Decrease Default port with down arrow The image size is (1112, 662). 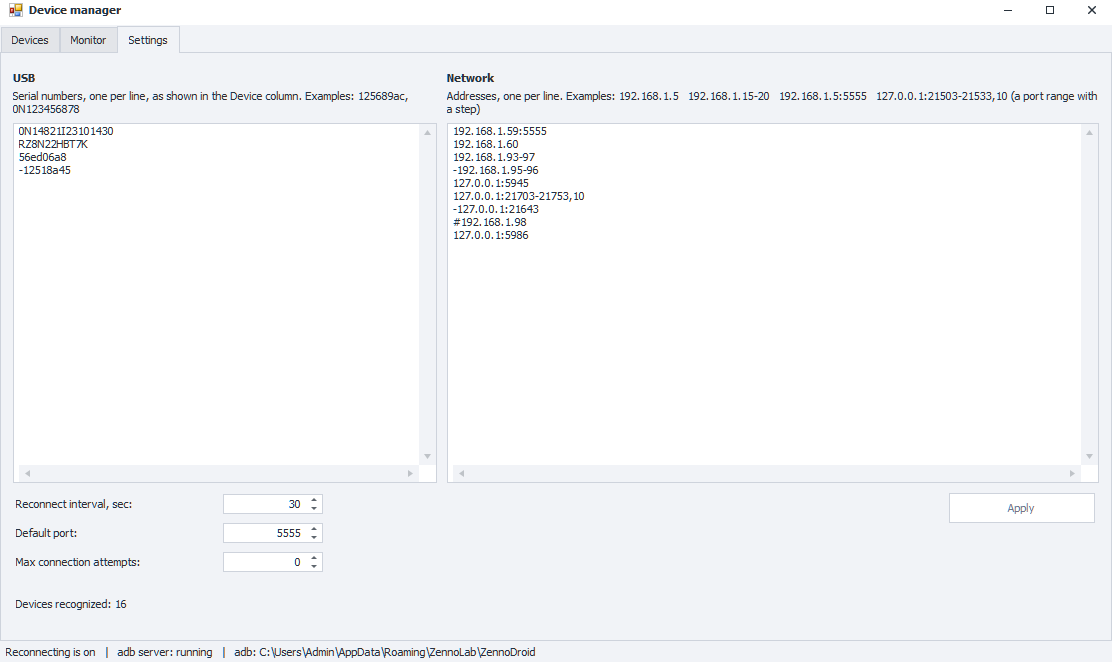tap(314, 538)
